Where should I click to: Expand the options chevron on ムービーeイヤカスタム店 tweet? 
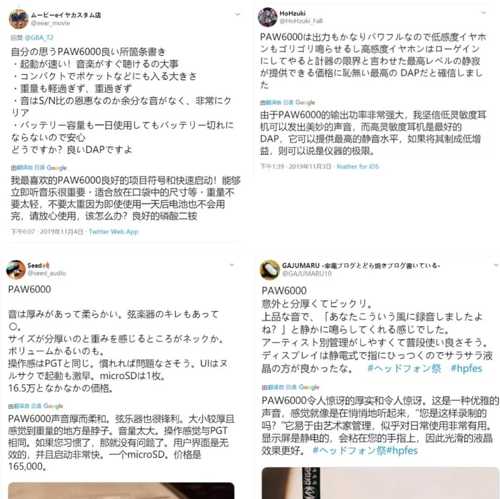coord(237,15)
